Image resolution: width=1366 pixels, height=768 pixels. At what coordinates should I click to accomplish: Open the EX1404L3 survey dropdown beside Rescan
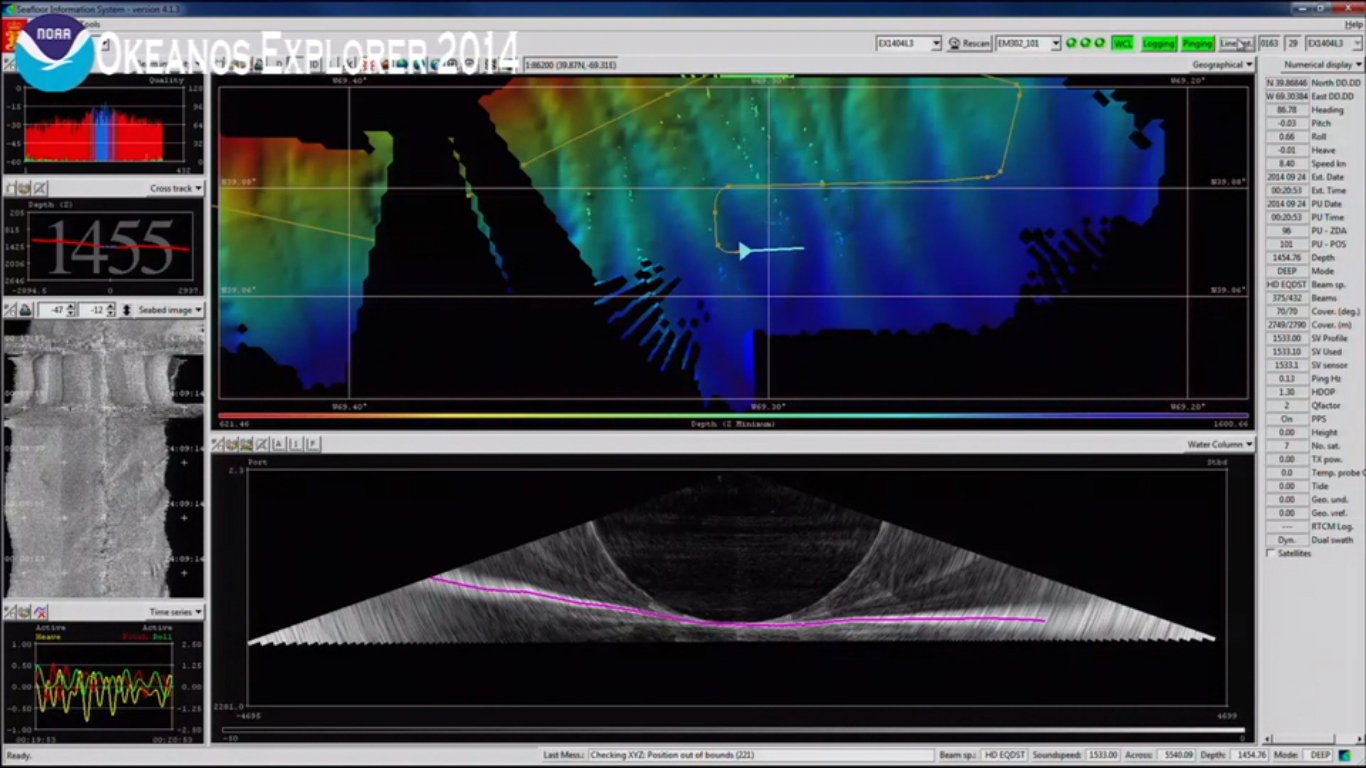(x=909, y=44)
